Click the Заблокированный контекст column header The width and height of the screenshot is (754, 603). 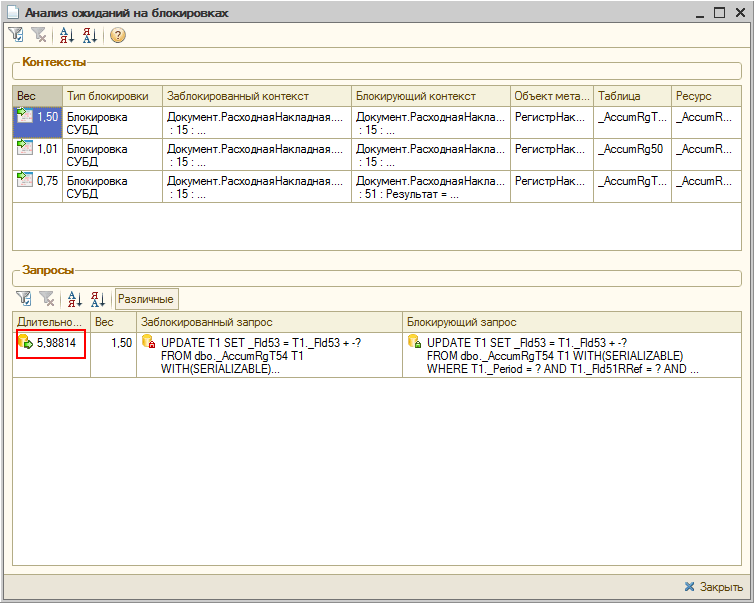(x=257, y=96)
